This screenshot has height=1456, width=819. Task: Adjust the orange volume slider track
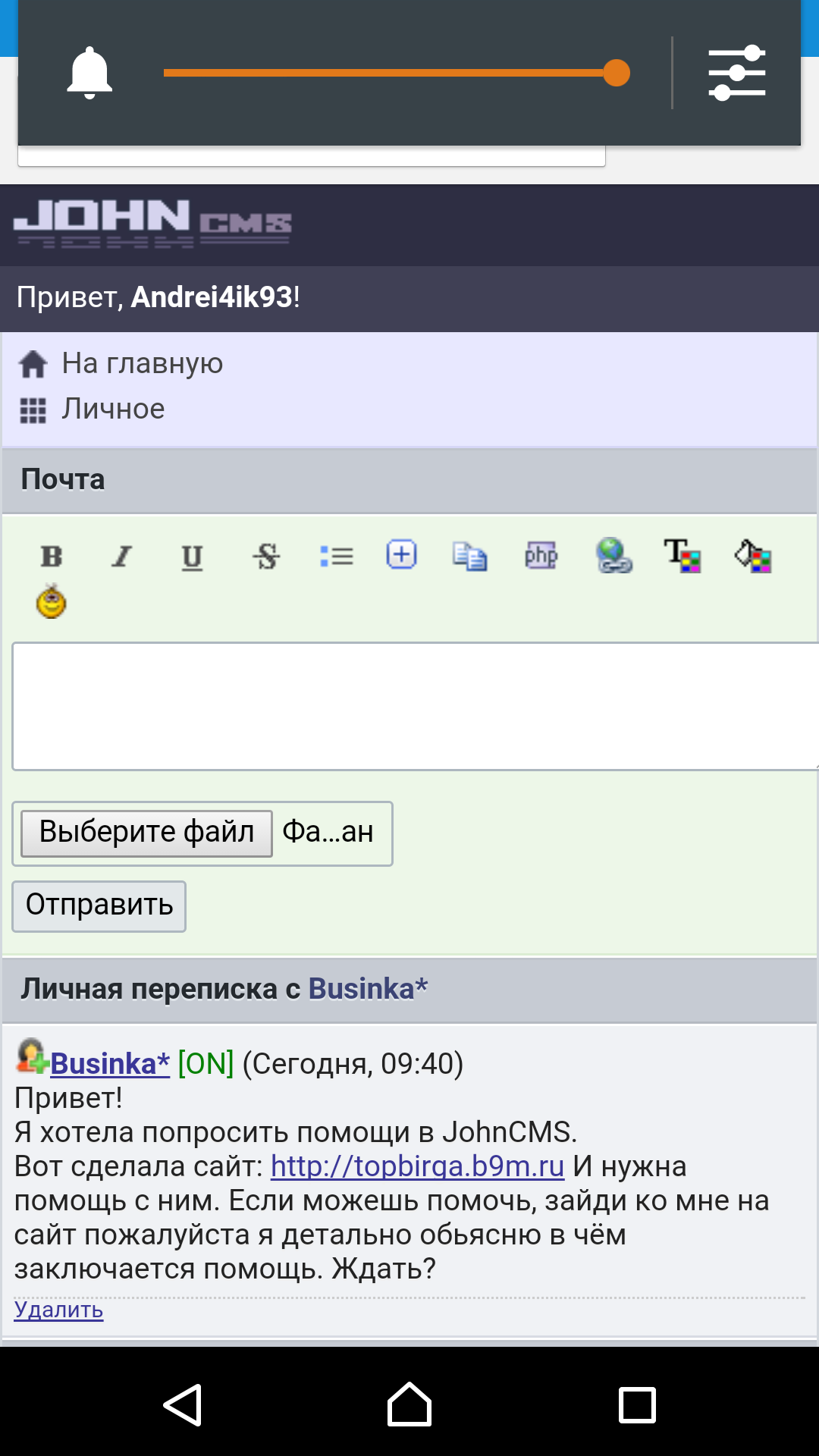(x=396, y=73)
